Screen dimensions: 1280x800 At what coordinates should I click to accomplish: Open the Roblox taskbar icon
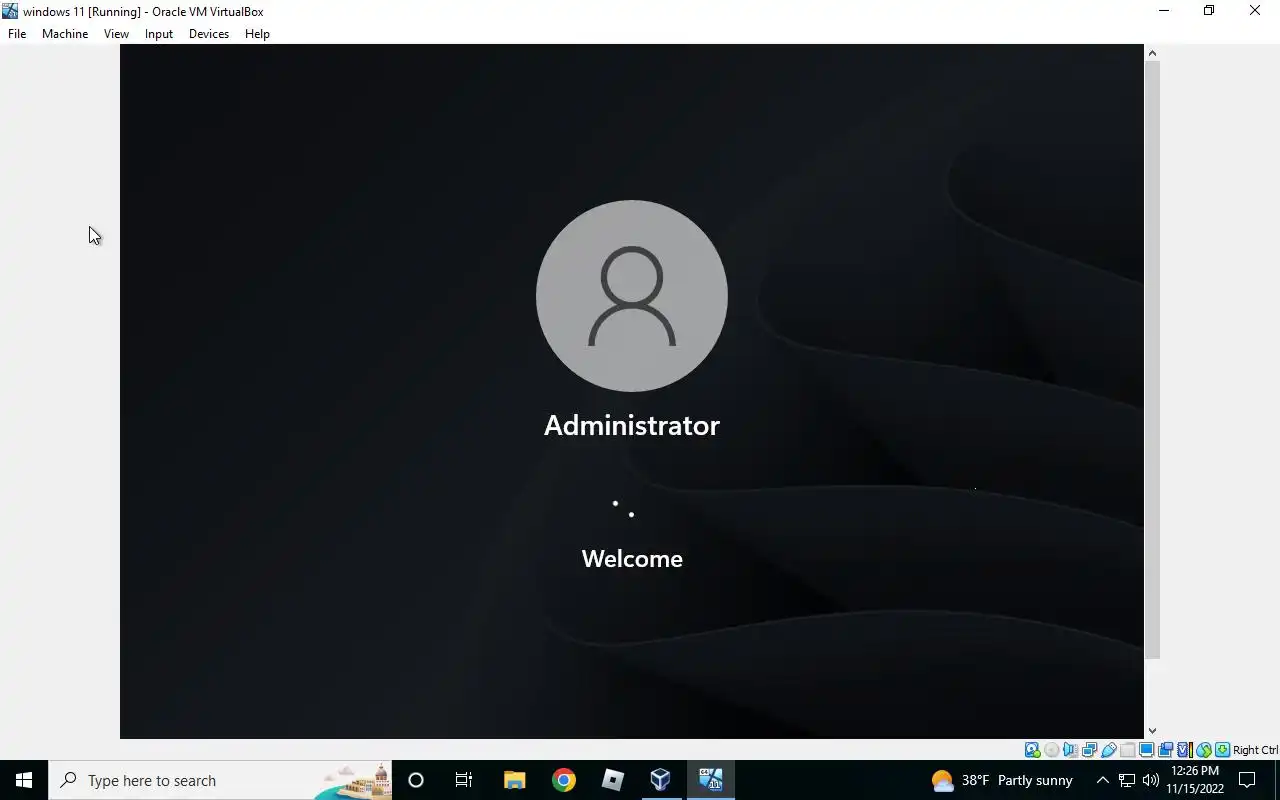[x=613, y=780]
